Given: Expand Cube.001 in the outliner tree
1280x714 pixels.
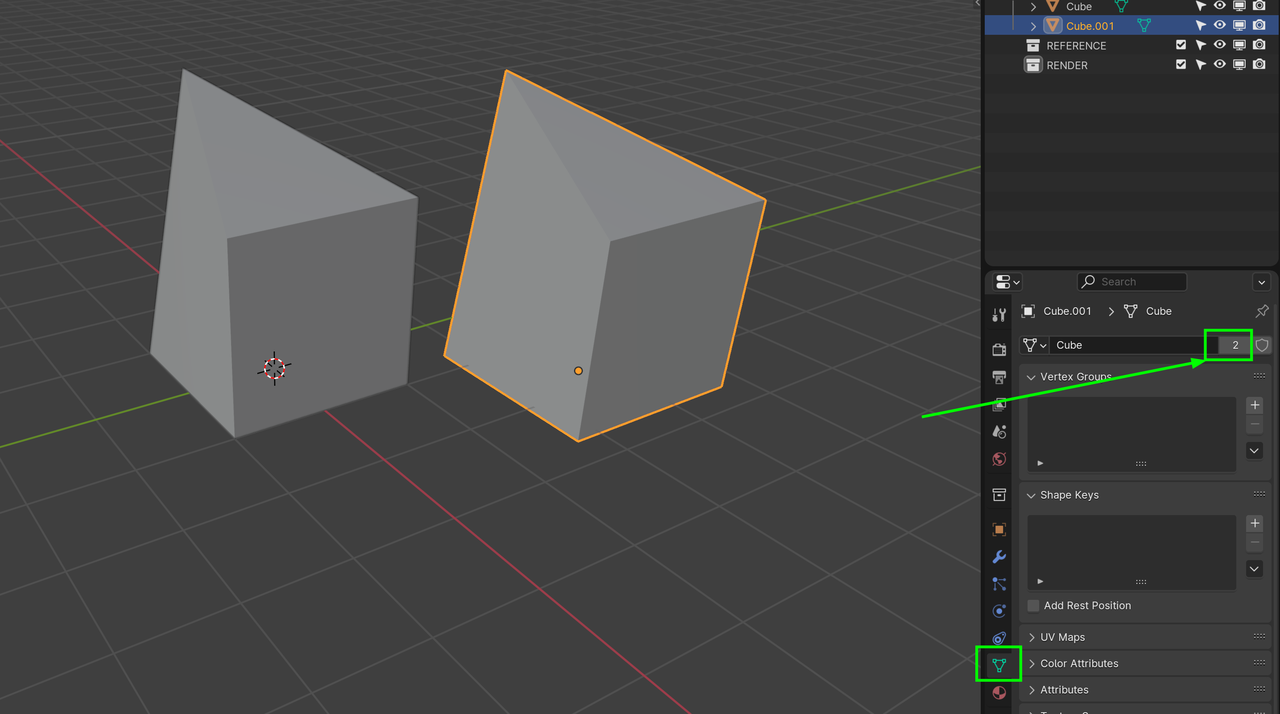Looking at the screenshot, I should [x=1034, y=26].
